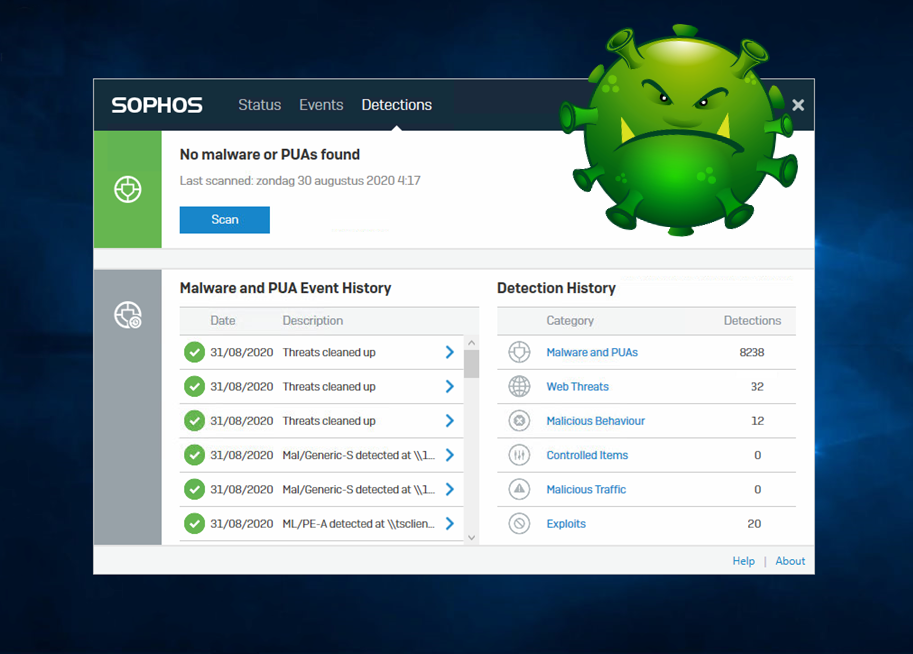Click the scan crosshair icon in green panel
913x654 pixels.
pyautogui.click(x=128, y=189)
